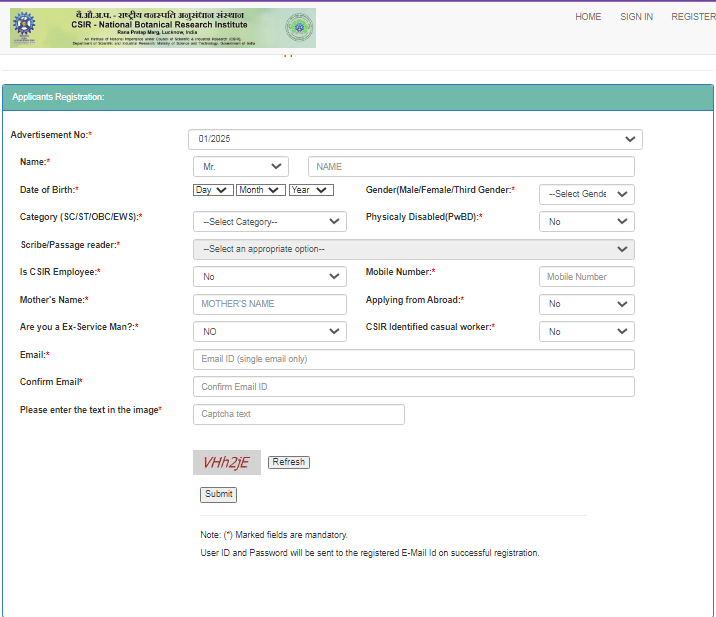Go to the HOME menu item
716x617 pixels.
coord(588,17)
